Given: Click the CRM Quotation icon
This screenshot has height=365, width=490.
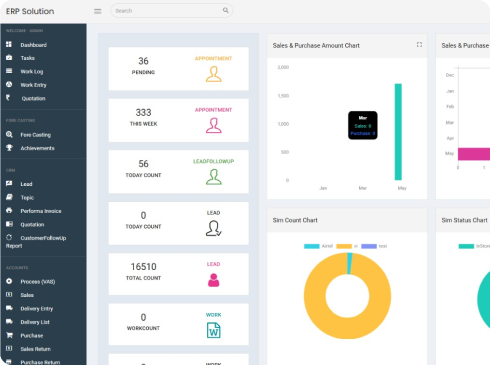Looking at the screenshot, I should tap(9, 224).
